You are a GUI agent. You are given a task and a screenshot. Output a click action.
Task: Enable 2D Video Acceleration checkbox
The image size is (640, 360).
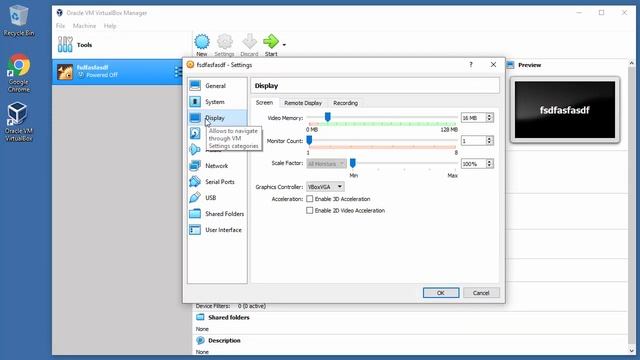click(x=310, y=210)
